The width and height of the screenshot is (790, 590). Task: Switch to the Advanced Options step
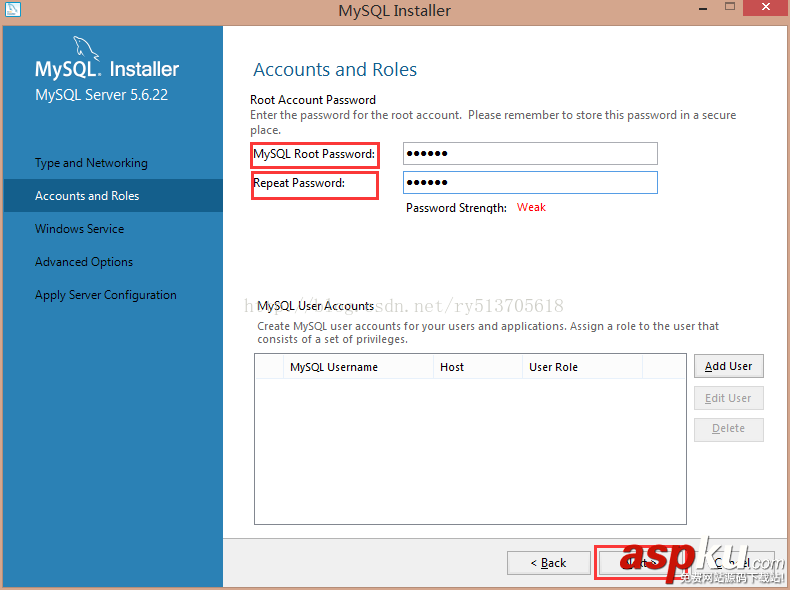click(84, 262)
